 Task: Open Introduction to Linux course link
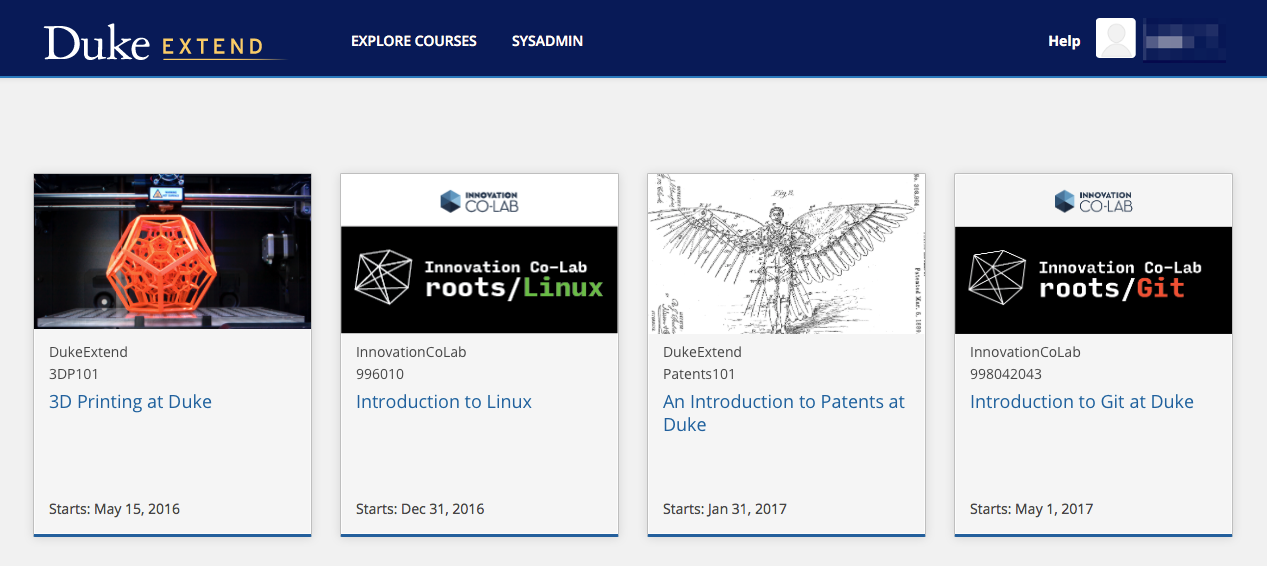click(x=444, y=402)
